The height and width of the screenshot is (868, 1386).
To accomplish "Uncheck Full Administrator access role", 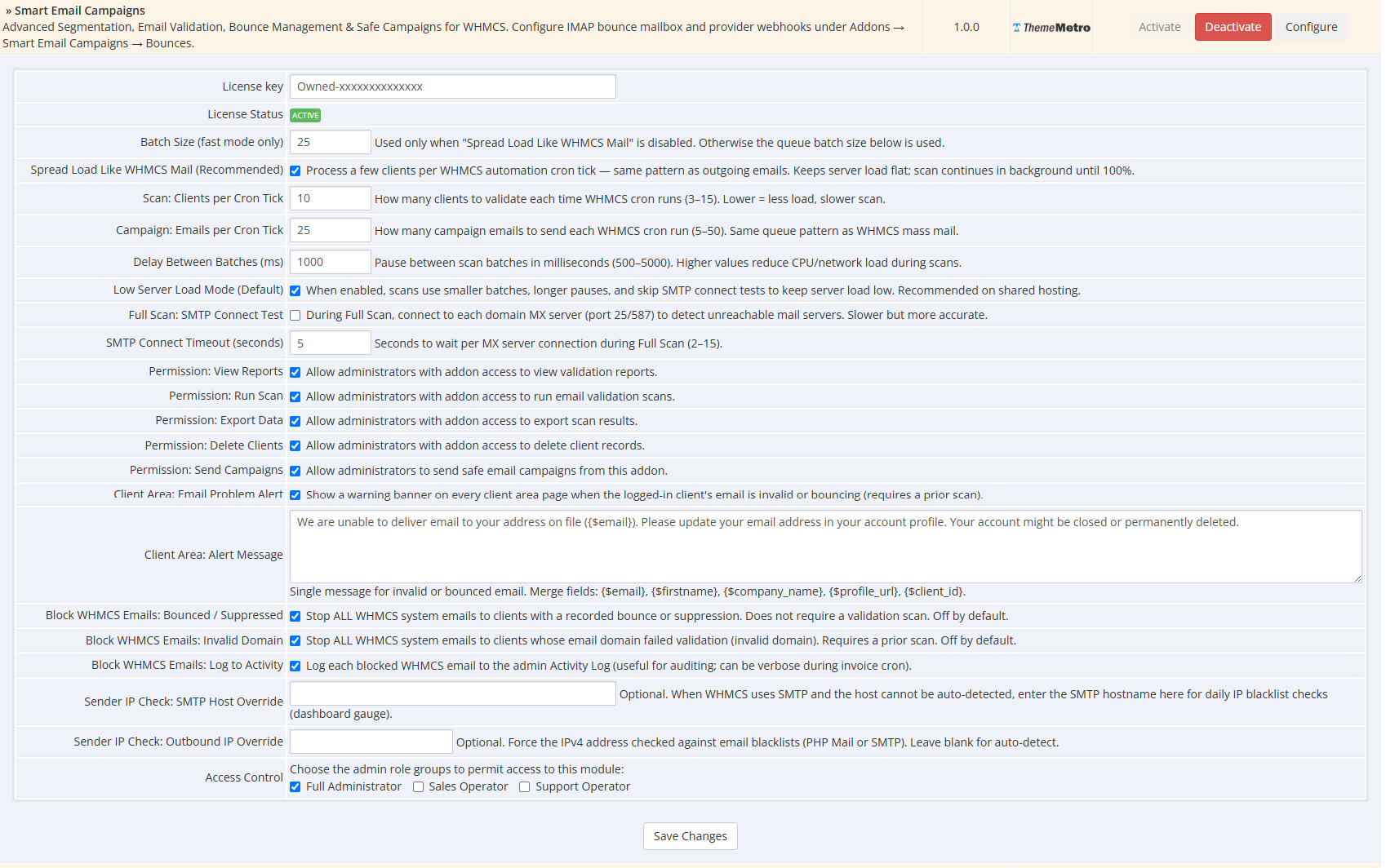I will 295,786.
